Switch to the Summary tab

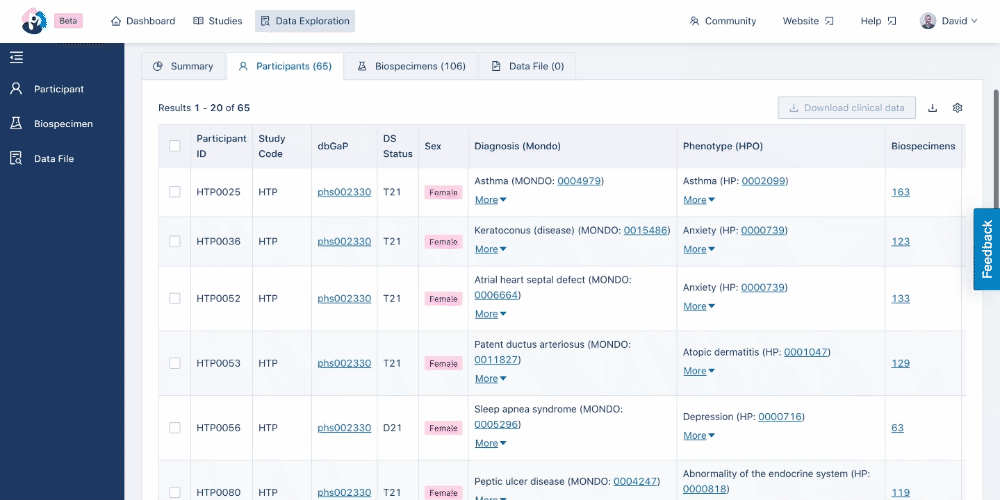pyautogui.click(x=183, y=66)
